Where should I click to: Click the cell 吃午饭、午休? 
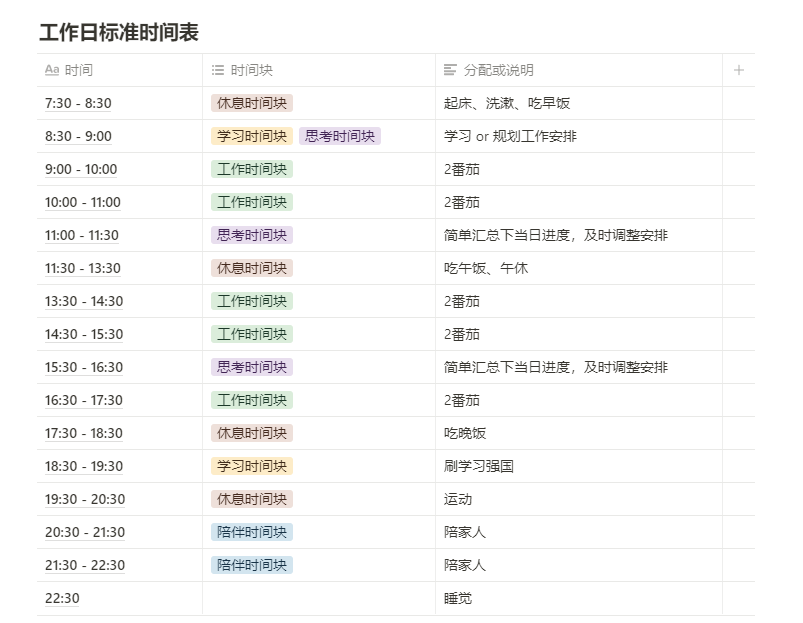(x=579, y=268)
